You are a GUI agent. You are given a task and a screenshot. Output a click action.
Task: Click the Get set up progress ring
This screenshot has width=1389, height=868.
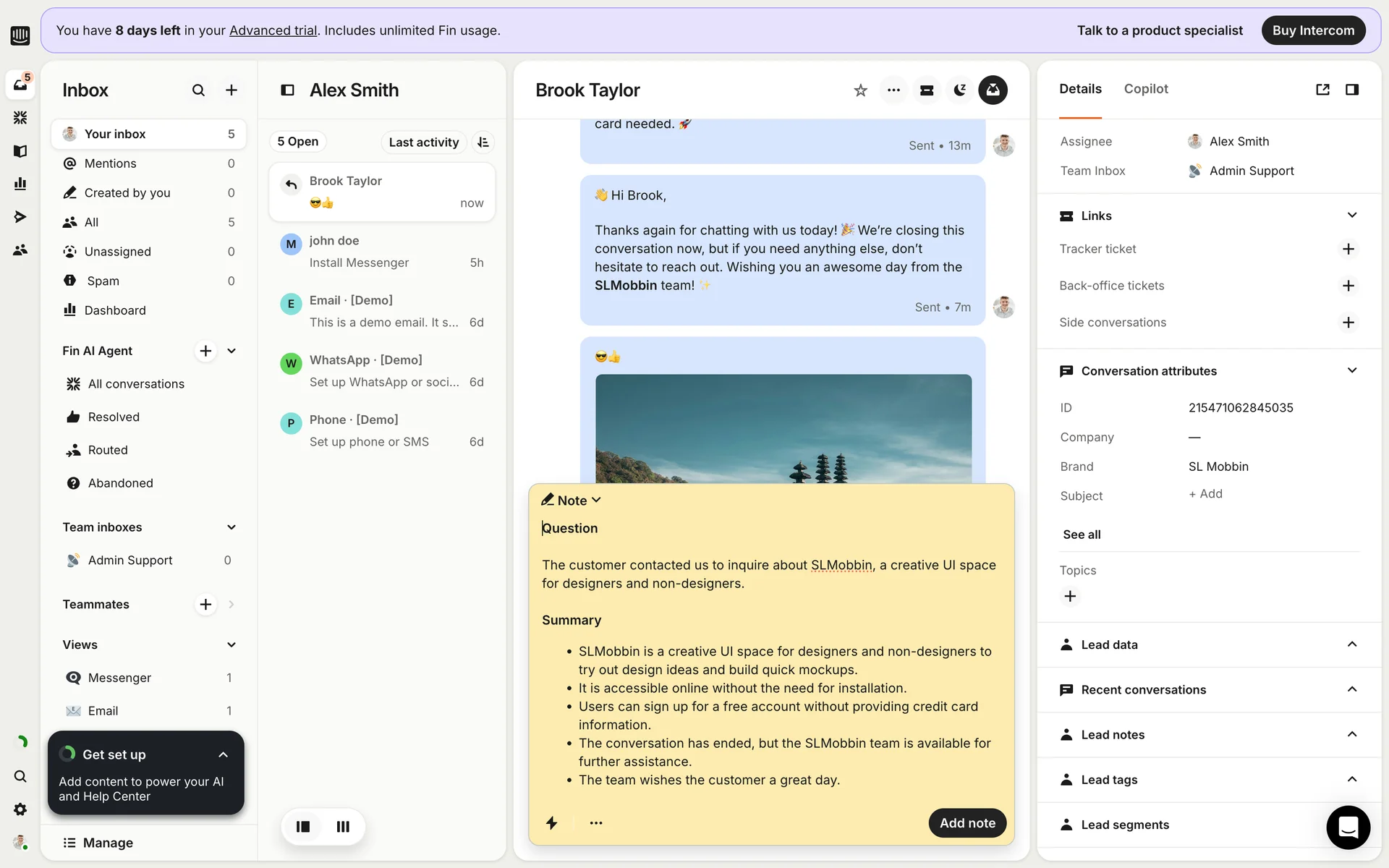point(68,754)
